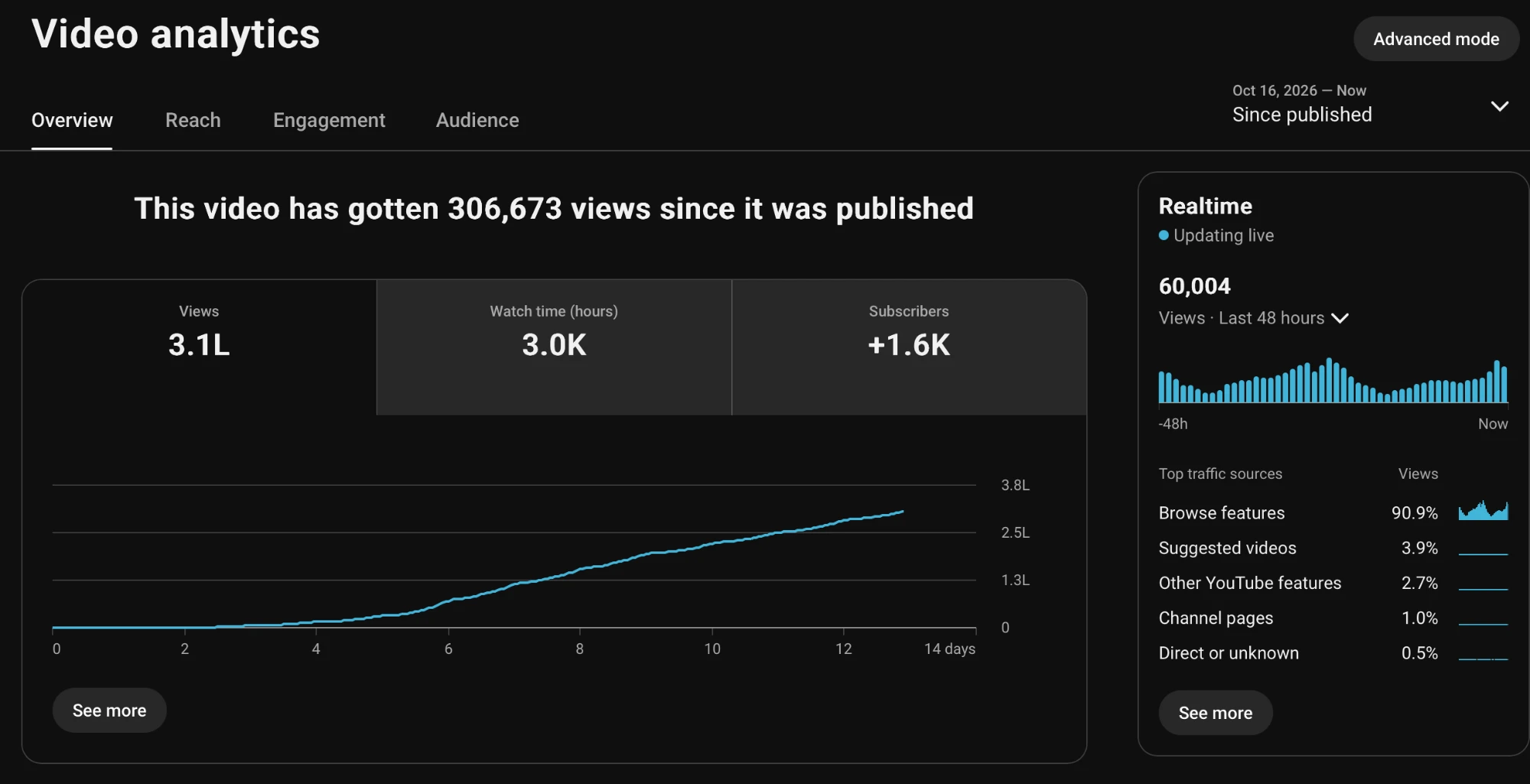1530x784 pixels.
Task: Click the 14 days axis label
Action: point(949,649)
